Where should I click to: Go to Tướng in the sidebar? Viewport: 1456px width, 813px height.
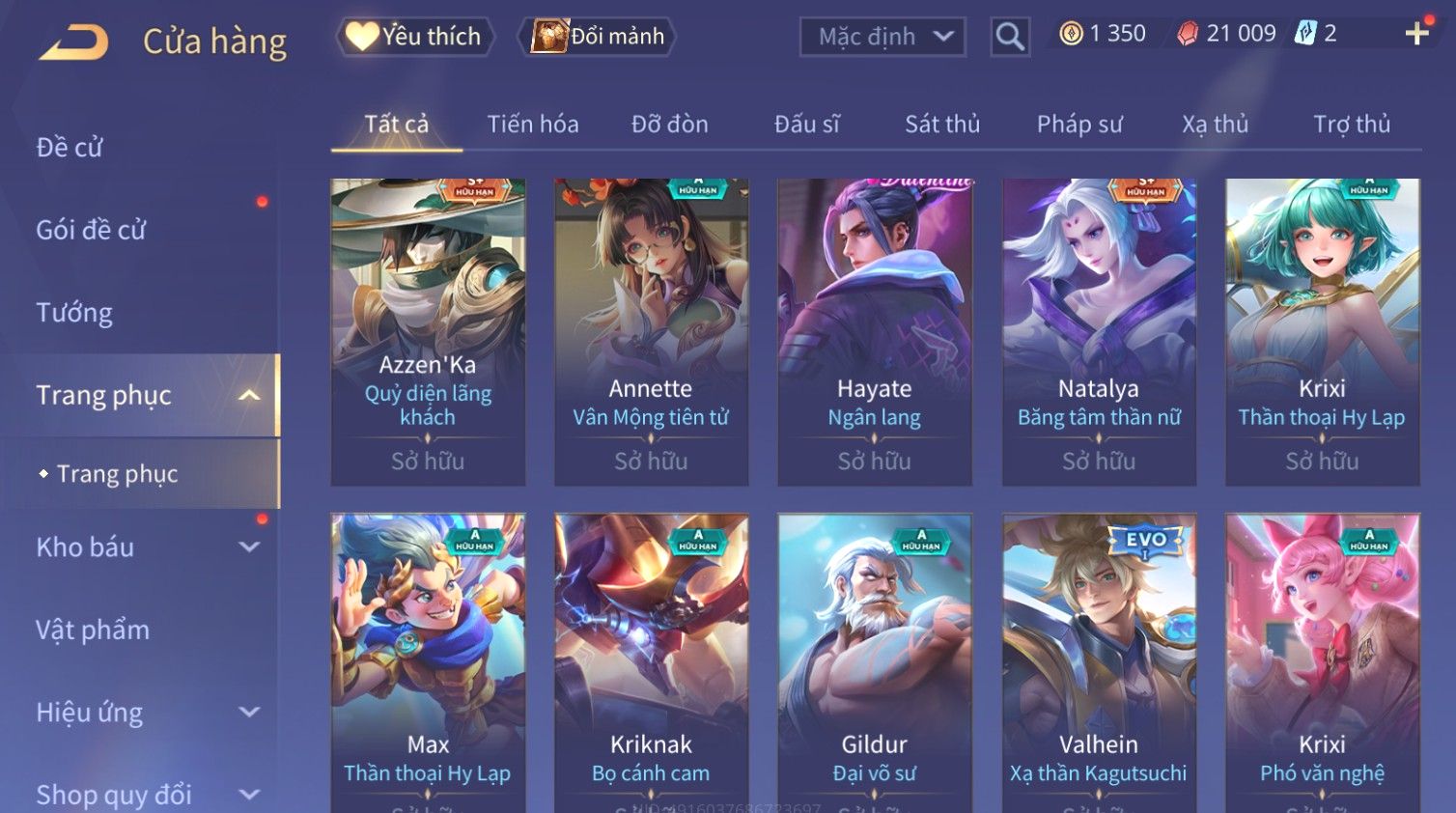coord(74,313)
